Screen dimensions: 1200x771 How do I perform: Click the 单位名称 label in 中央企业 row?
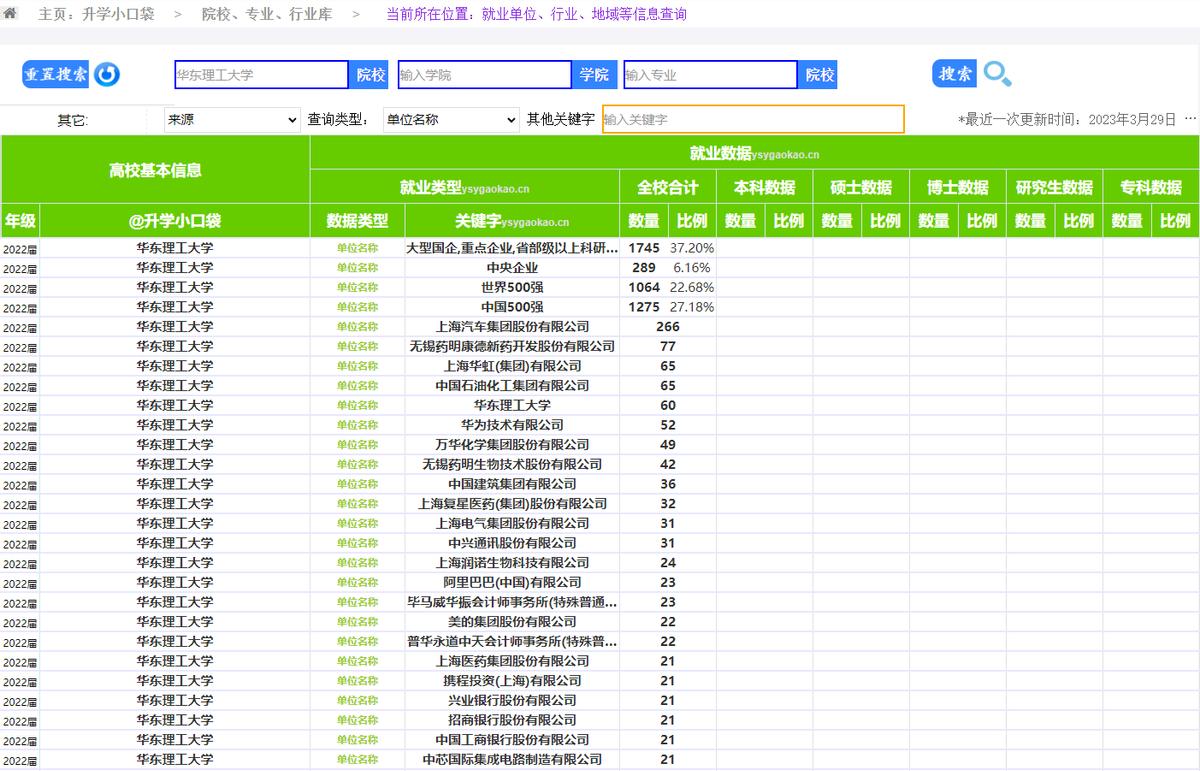pyautogui.click(x=357, y=268)
